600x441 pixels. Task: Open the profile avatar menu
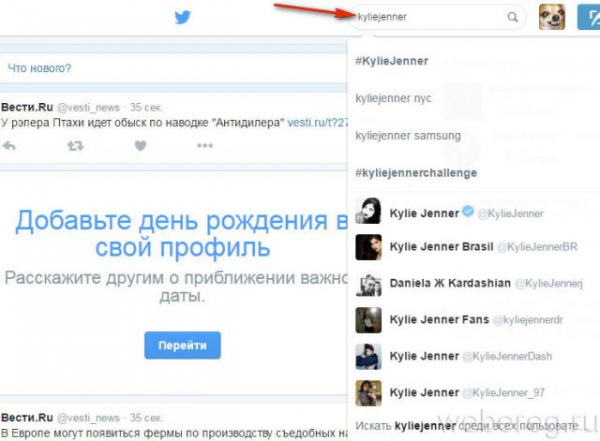coord(552,17)
